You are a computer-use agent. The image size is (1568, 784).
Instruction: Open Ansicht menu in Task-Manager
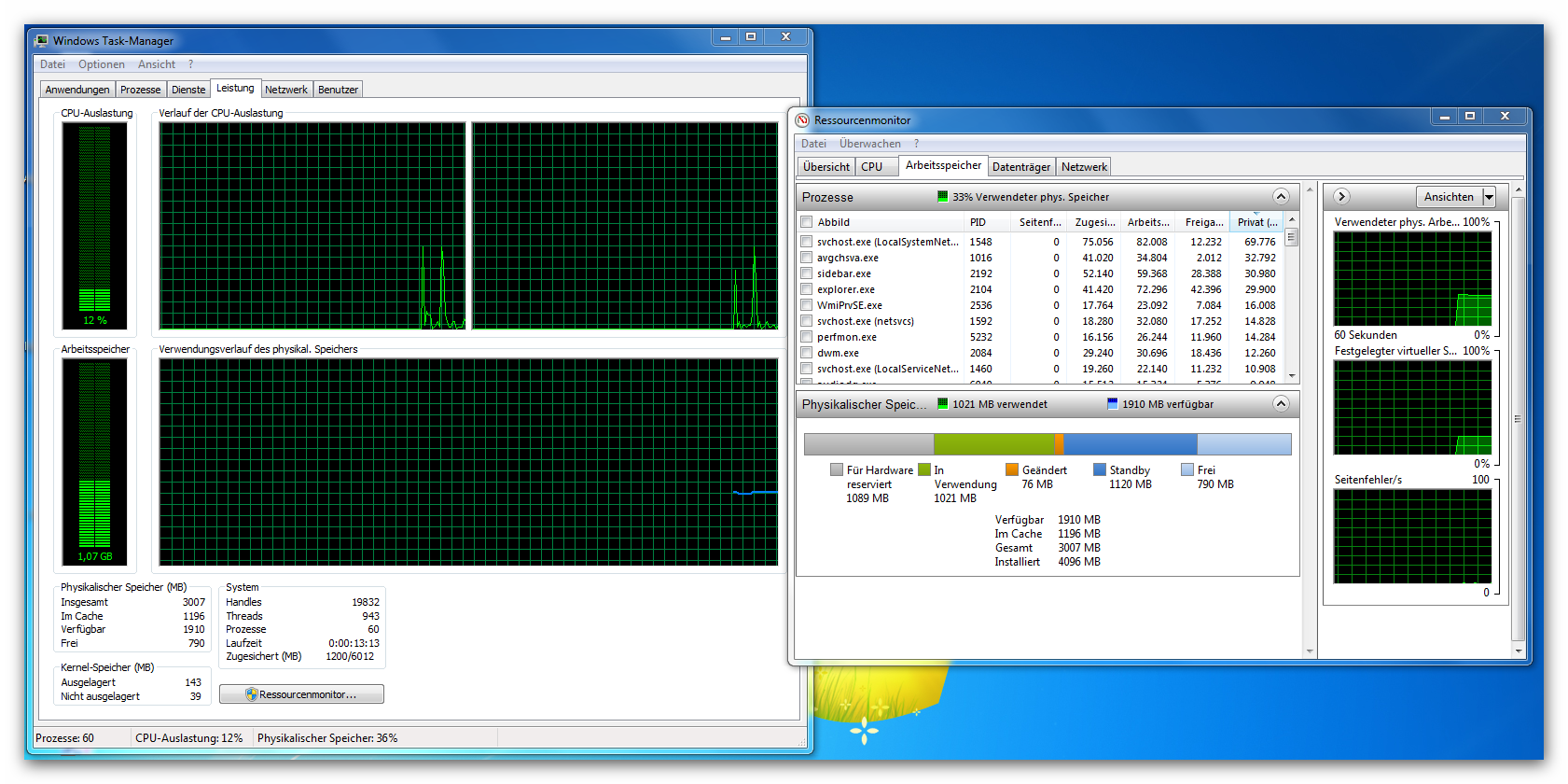(x=157, y=64)
